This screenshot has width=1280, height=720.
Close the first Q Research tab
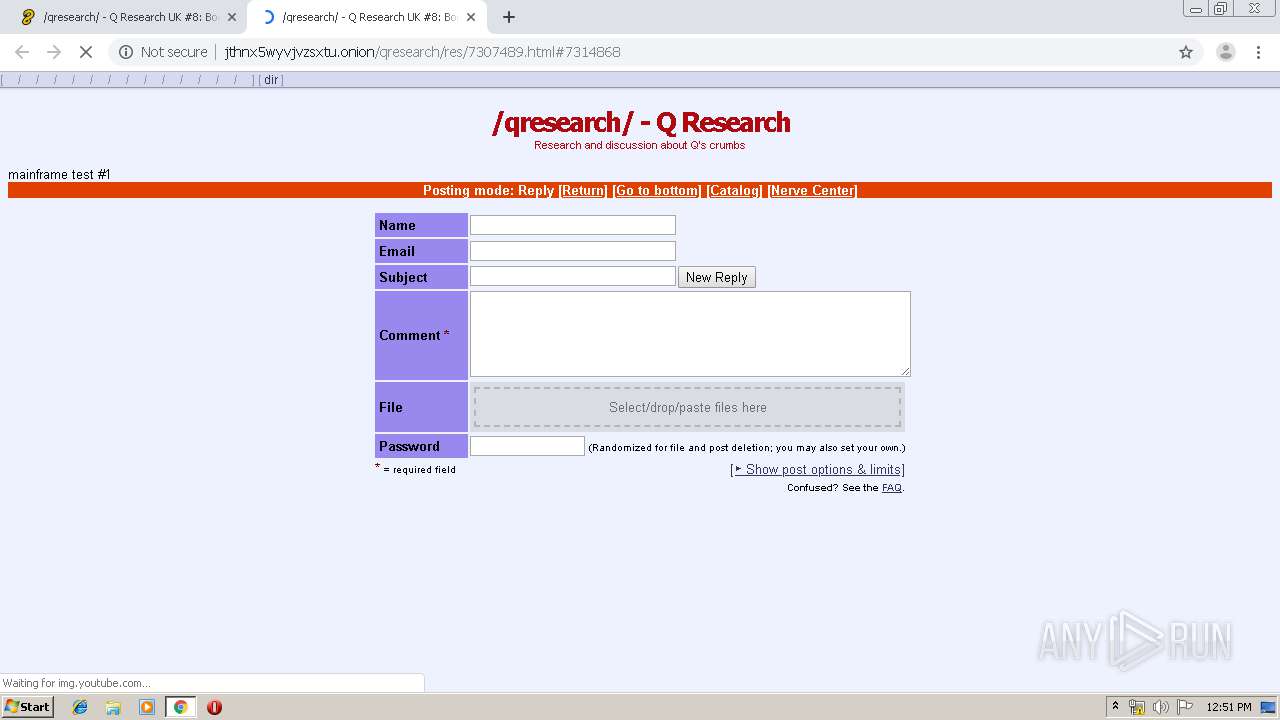pyautogui.click(x=232, y=17)
